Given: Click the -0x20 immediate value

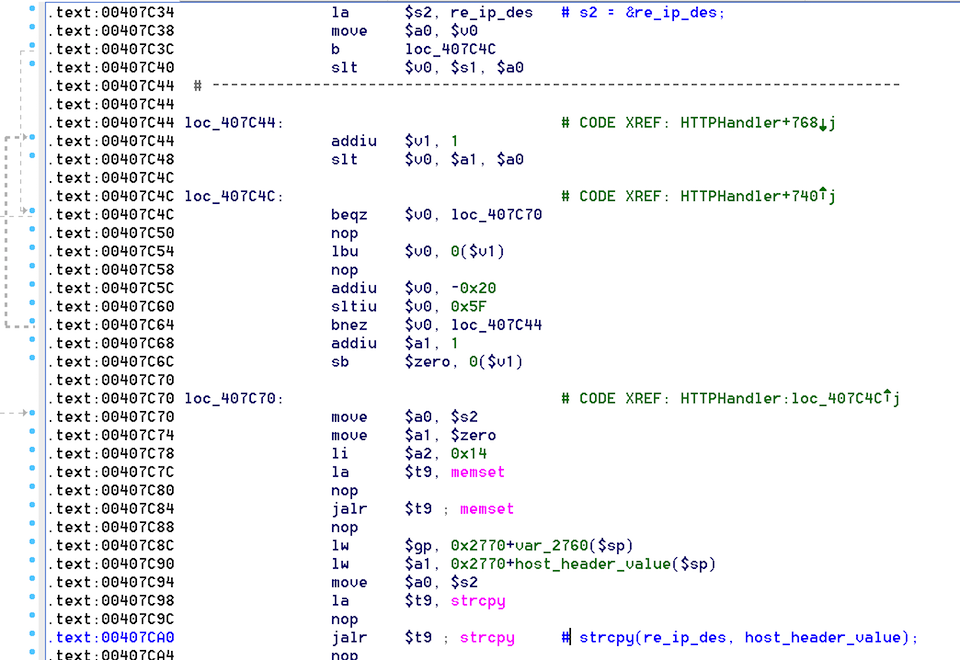Looking at the screenshot, I should pyautogui.click(x=473, y=288).
